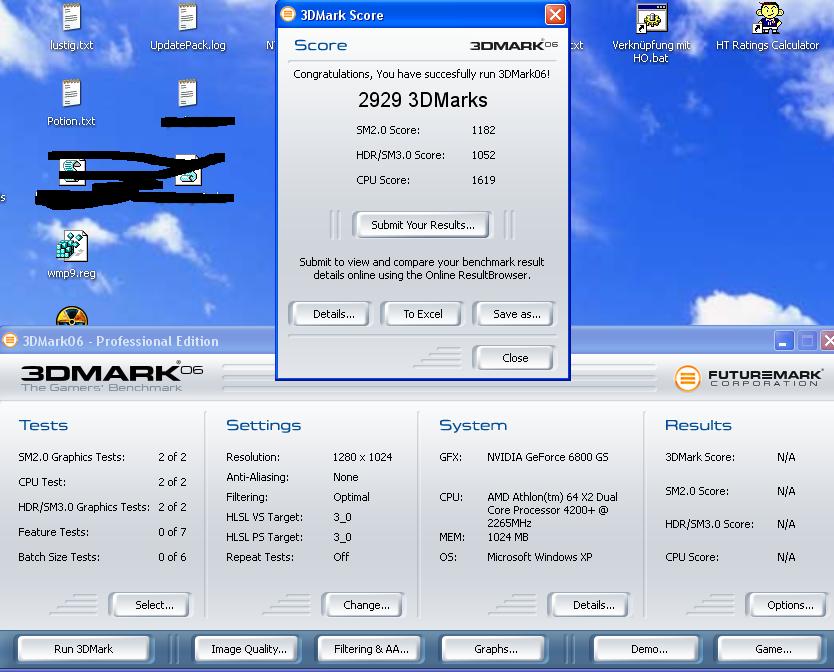Export results with To Excel button
The image size is (834, 672).
click(423, 314)
